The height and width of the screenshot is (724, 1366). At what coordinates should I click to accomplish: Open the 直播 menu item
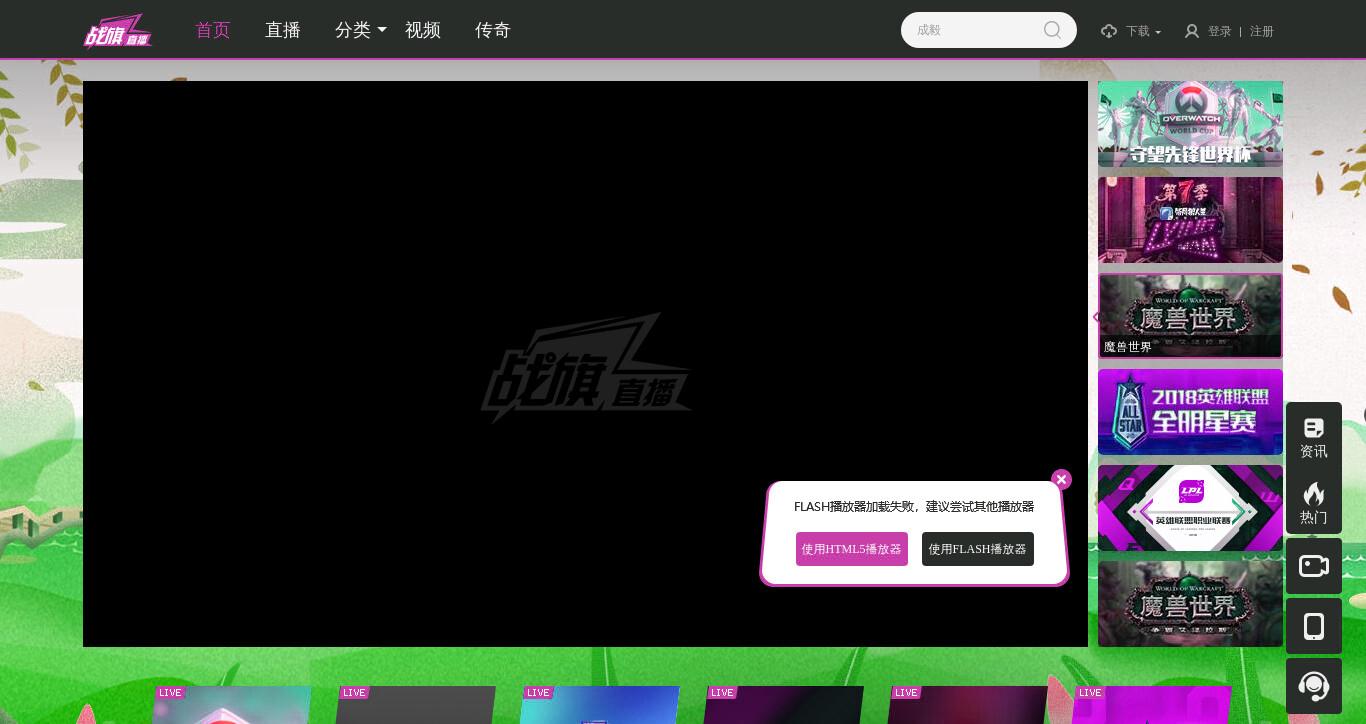click(283, 30)
